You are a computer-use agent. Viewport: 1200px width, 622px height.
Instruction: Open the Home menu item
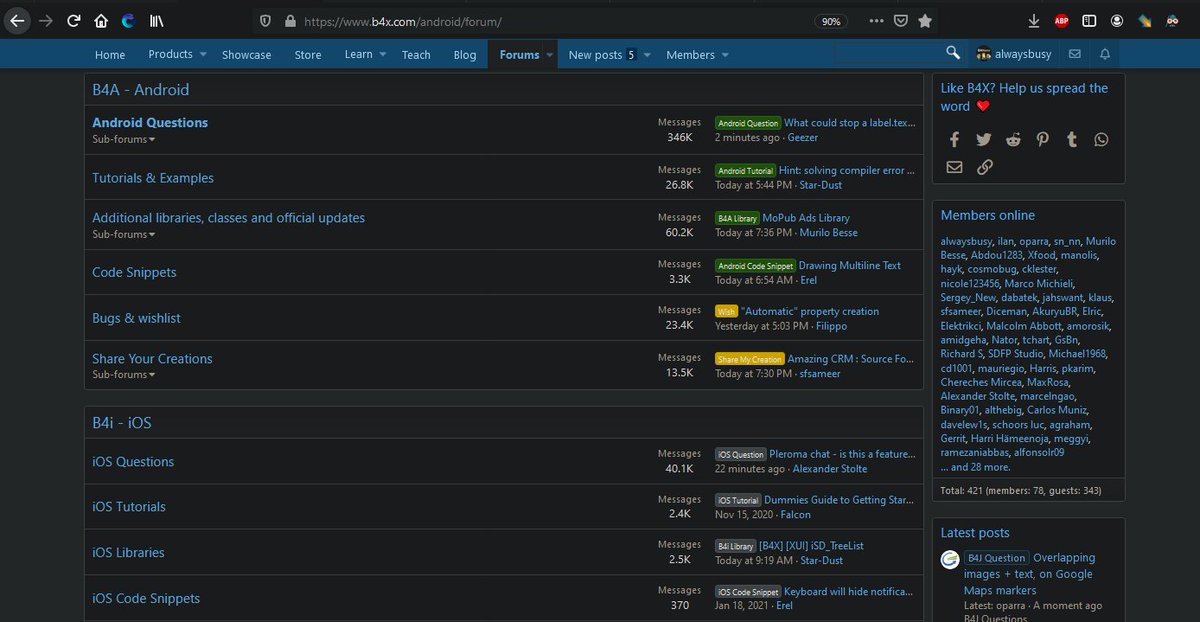110,55
